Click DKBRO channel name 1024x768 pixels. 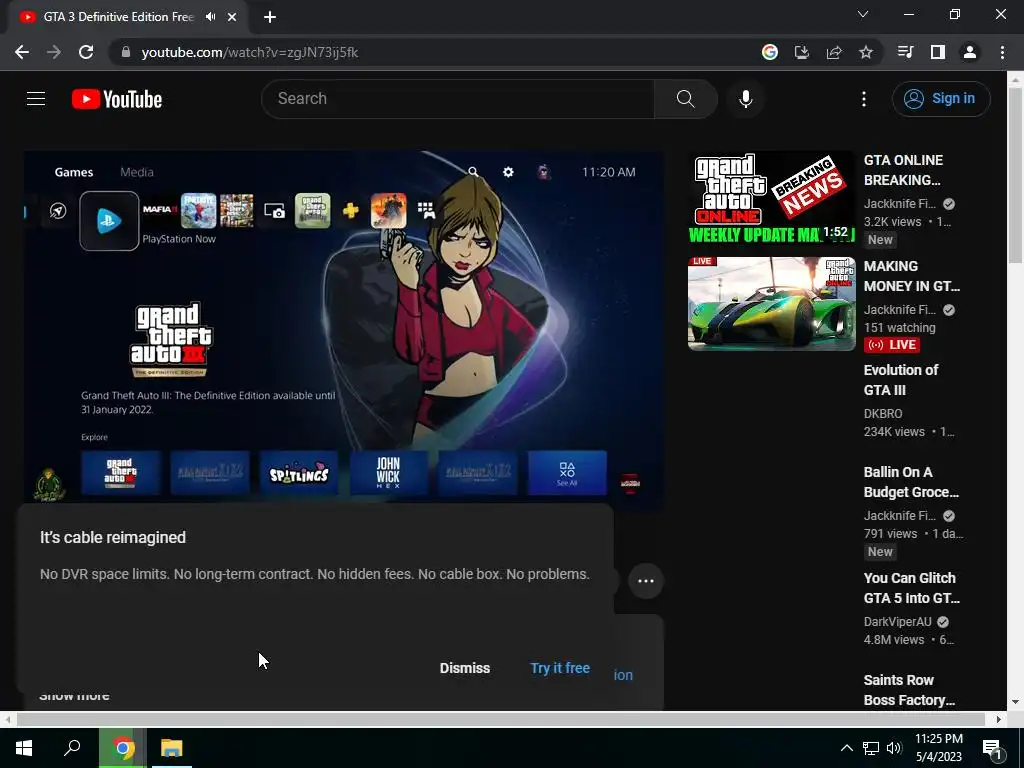(883, 414)
